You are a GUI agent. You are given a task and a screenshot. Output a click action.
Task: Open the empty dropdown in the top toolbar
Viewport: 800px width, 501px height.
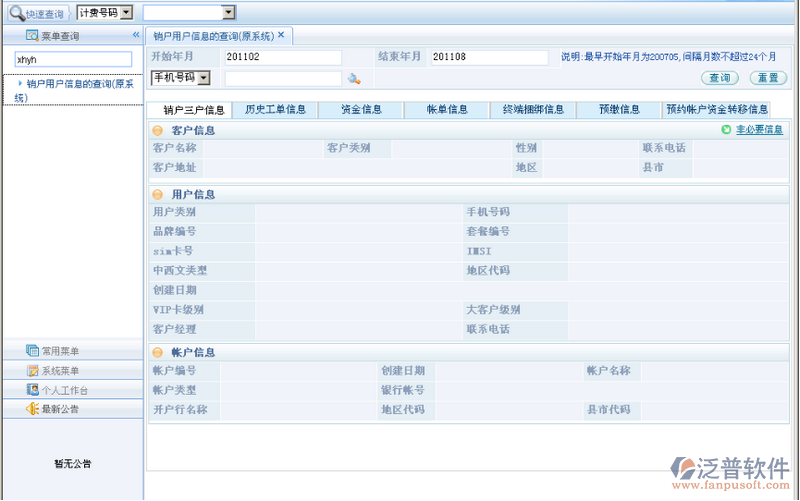tap(228, 13)
